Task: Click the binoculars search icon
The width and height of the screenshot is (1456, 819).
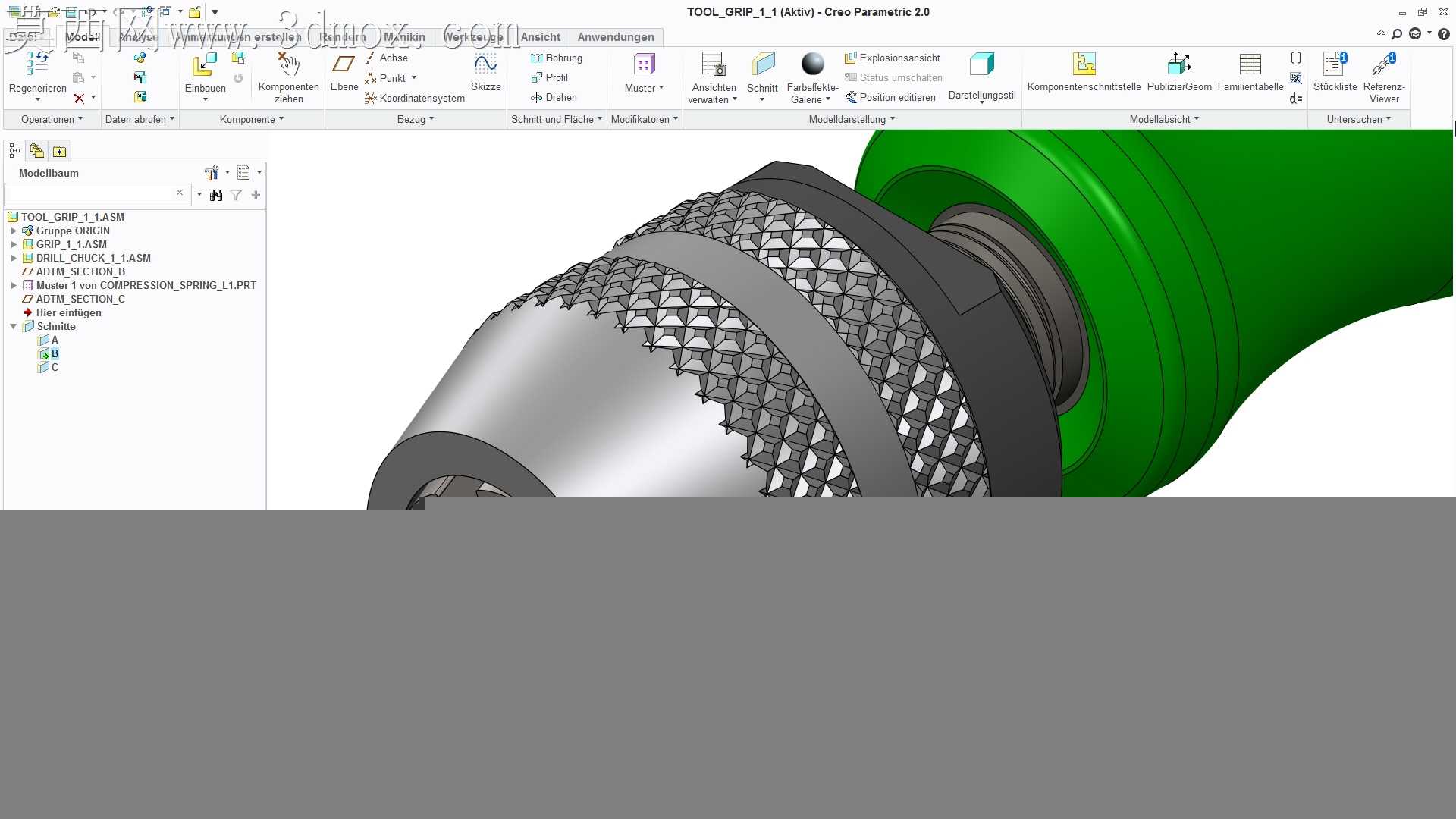Action: pyautogui.click(x=216, y=196)
